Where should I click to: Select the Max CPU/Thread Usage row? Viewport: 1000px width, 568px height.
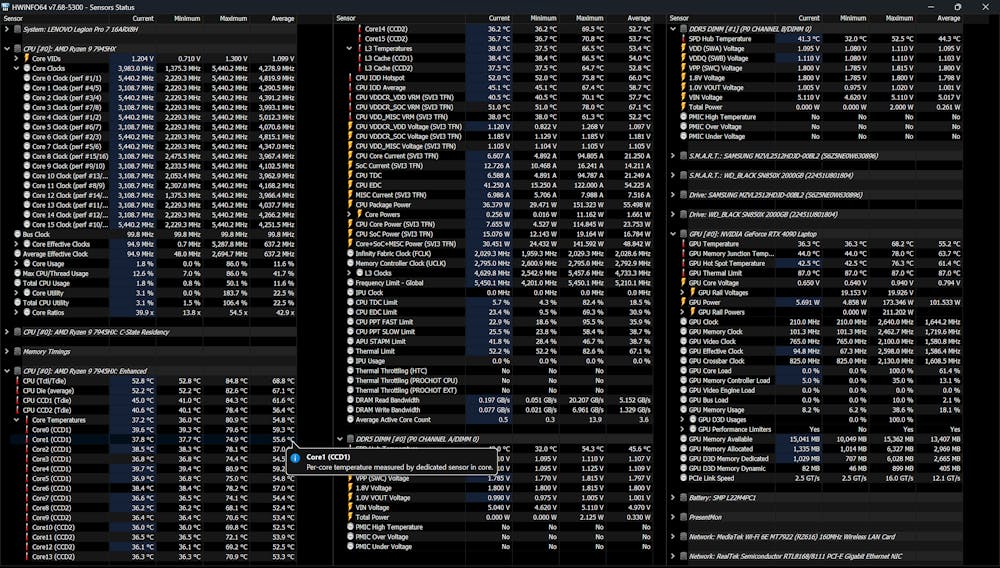pos(149,273)
